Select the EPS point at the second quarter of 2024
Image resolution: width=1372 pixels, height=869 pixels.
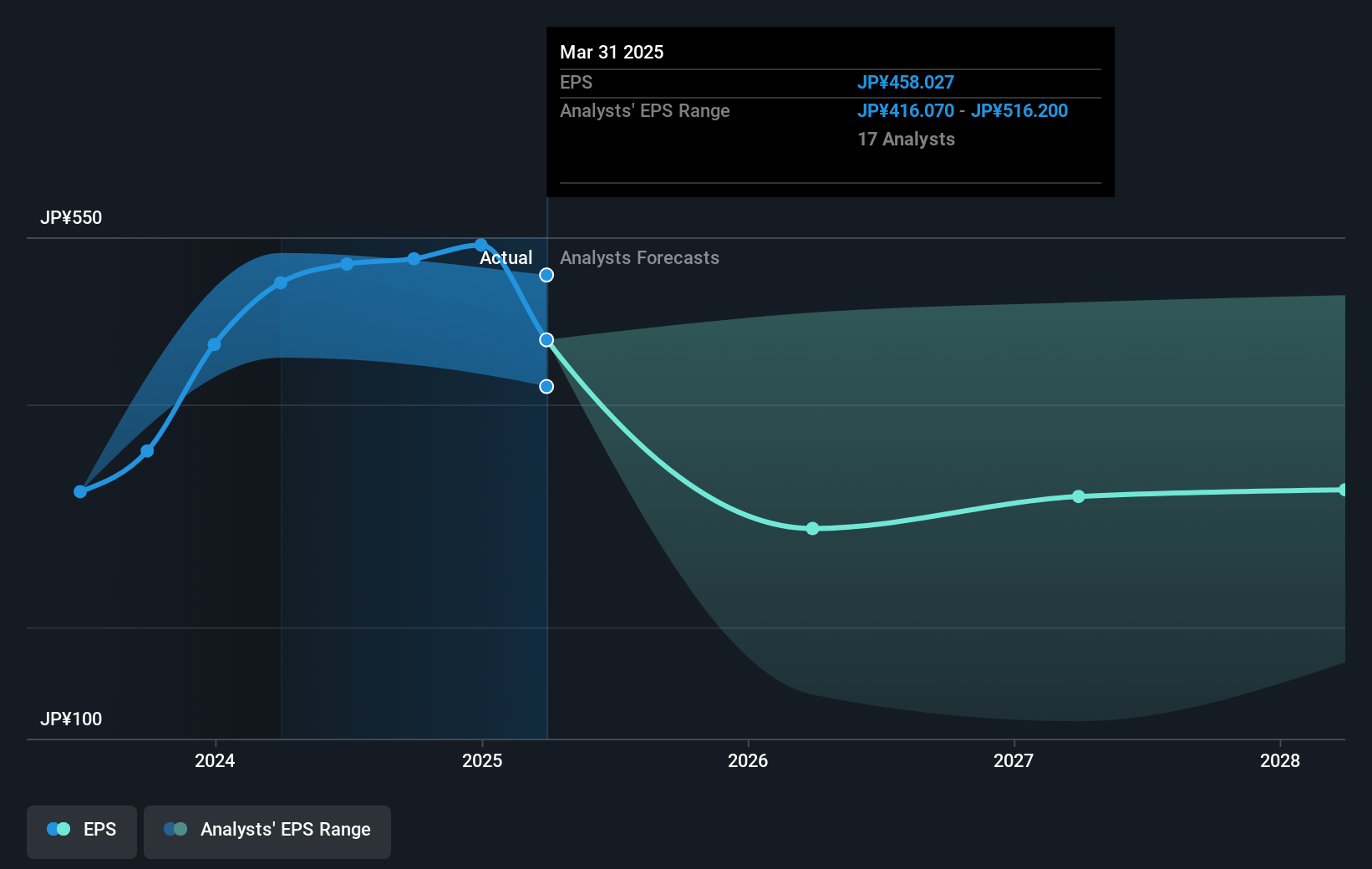click(x=281, y=282)
